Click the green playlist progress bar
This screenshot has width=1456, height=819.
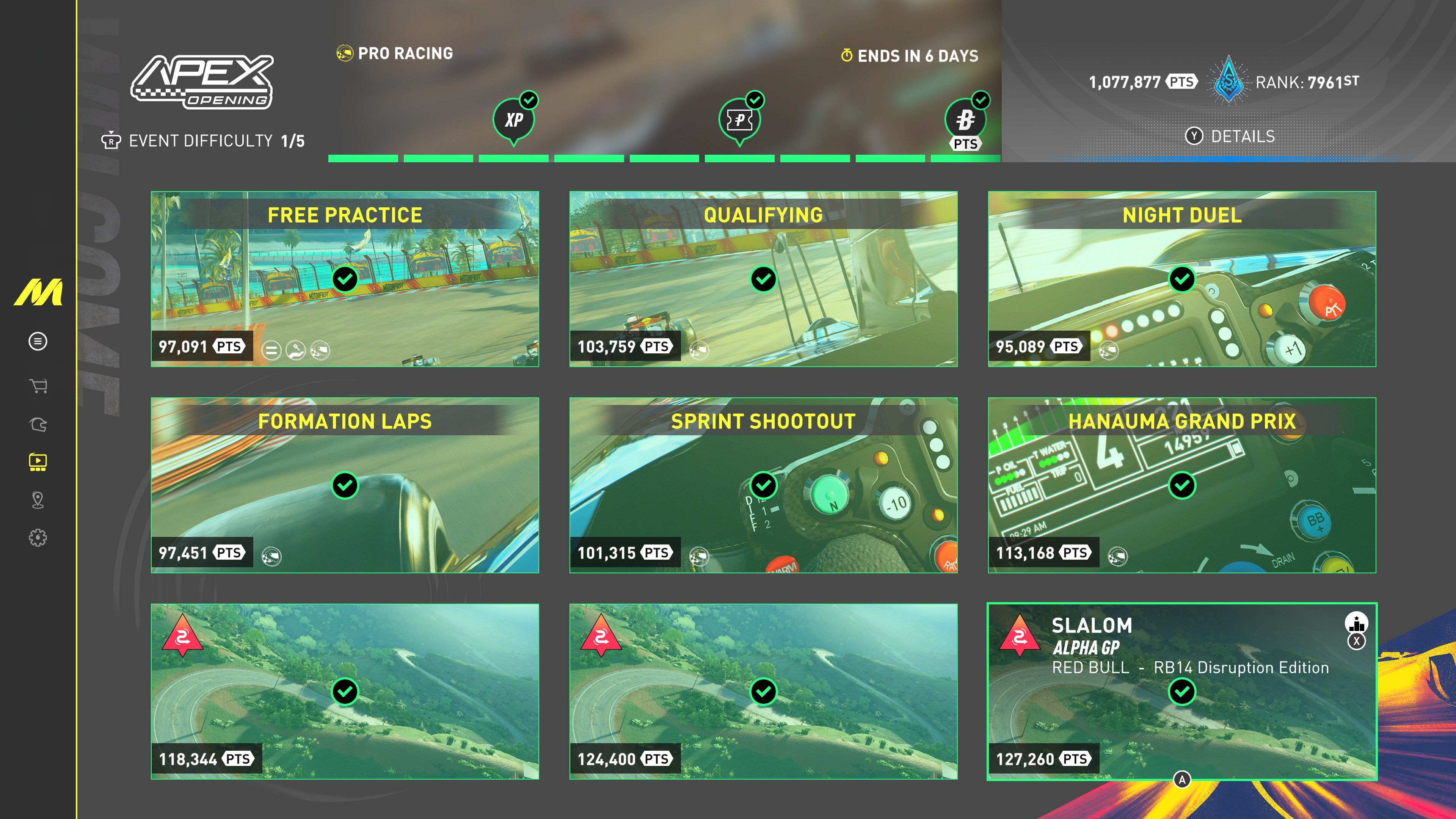click(664, 159)
